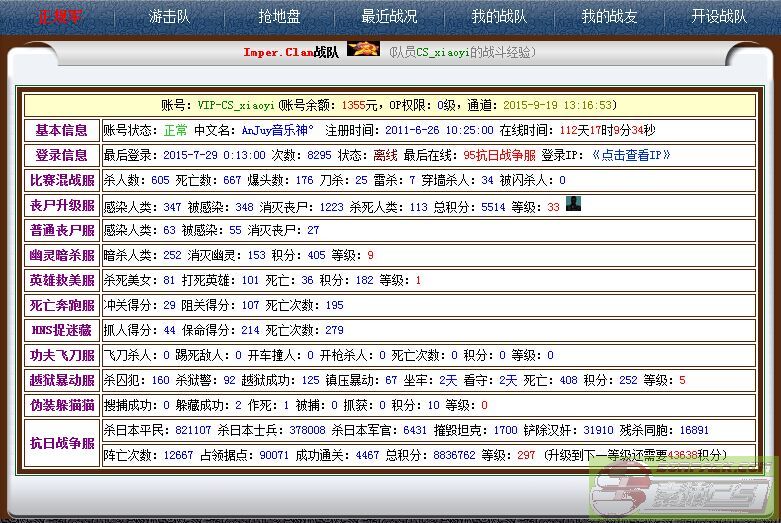Select the 抢地盘 tab

coord(279,17)
